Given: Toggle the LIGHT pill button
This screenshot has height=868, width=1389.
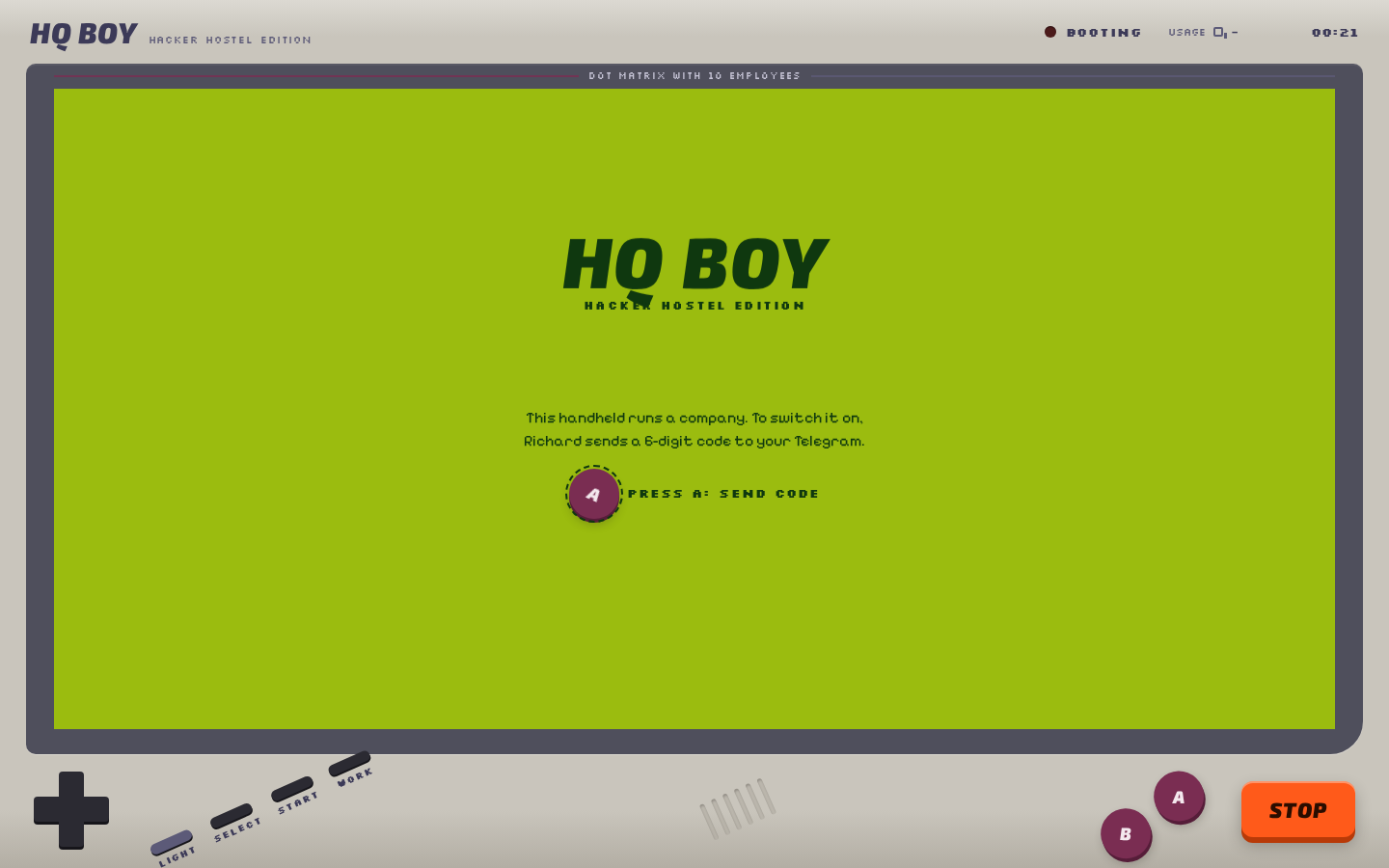Looking at the screenshot, I should pos(172,843).
